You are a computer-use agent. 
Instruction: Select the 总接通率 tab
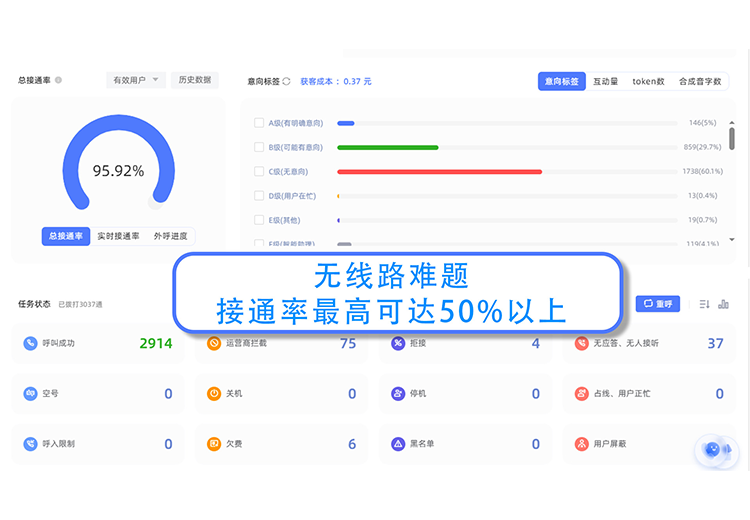(x=66, y=236)
